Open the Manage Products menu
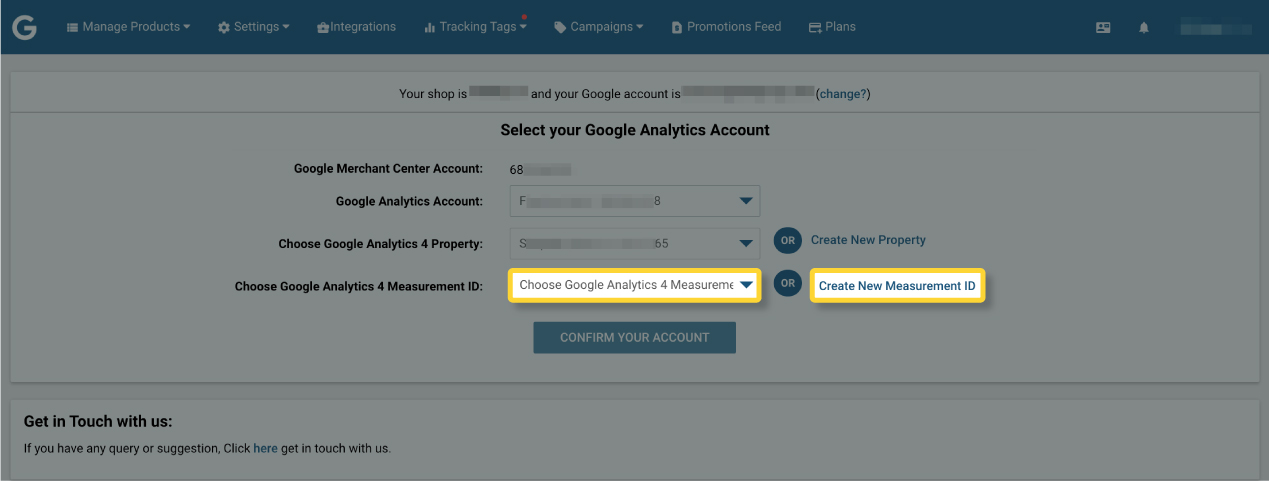 click(x=128, y=27)
